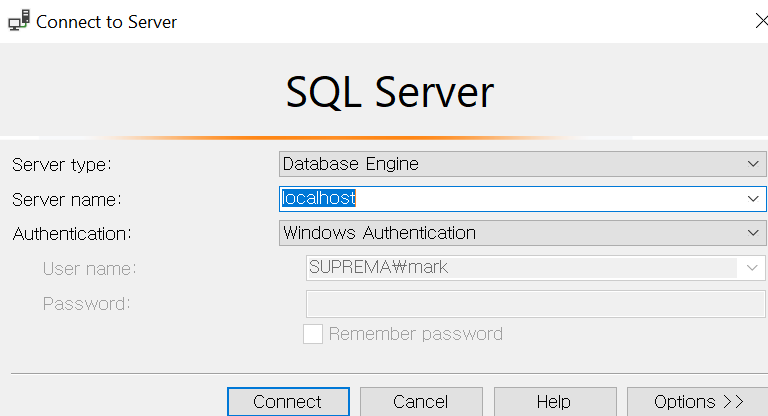Click the Cancel button
Viewport: 768px width, 416px height.
[421, 402]
